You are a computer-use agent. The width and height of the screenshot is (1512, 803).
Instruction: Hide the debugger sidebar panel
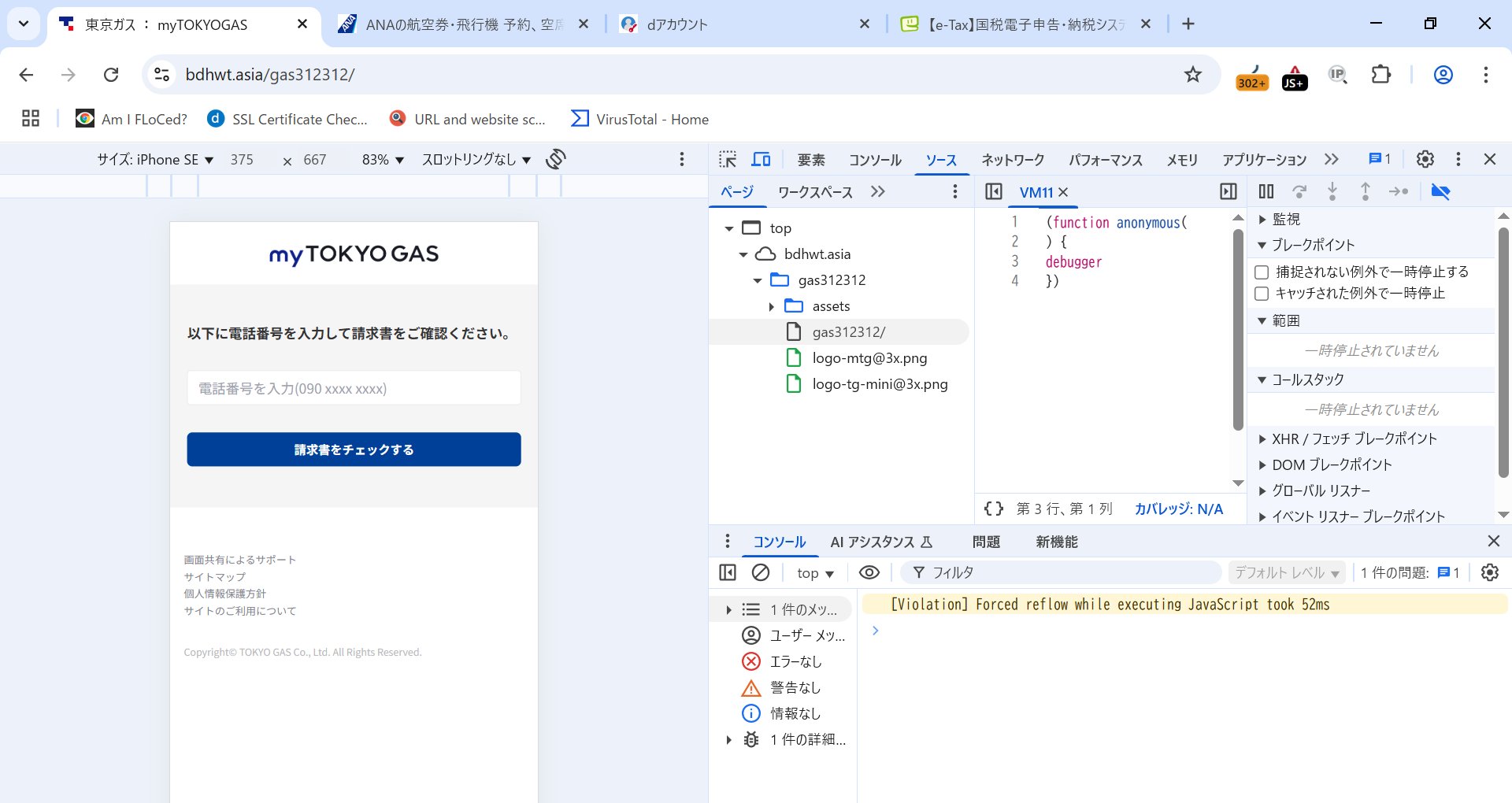click(x=1228, y=191)
